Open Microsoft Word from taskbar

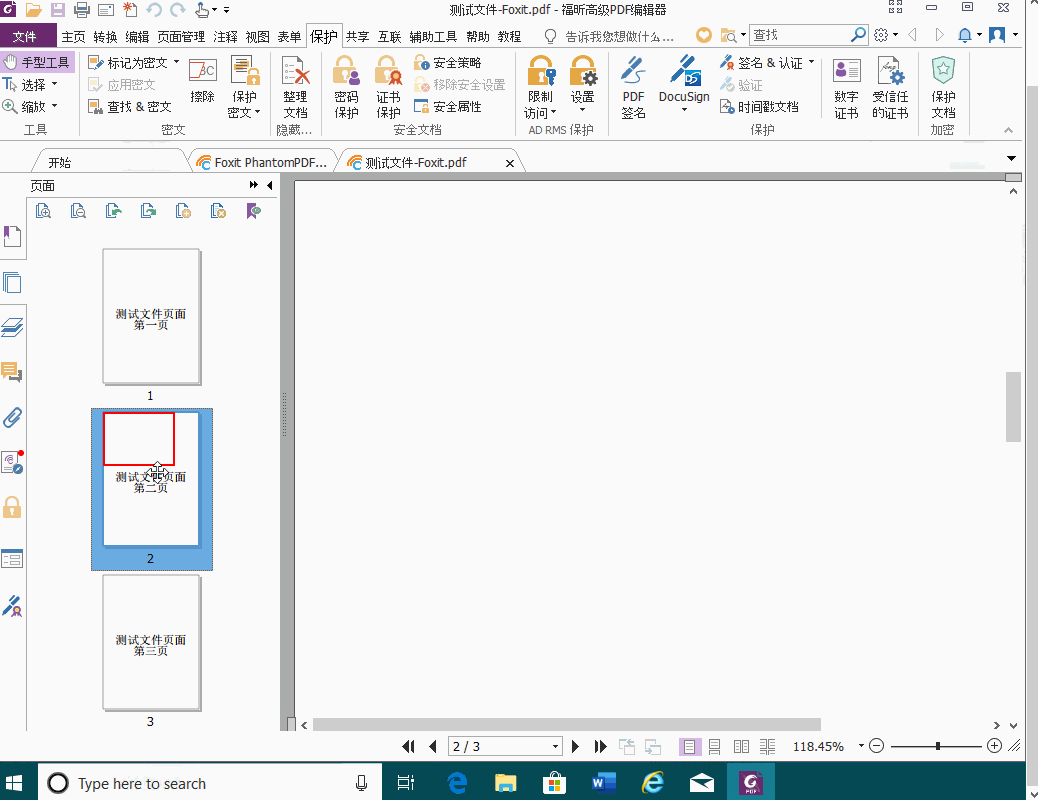(603, 783)
